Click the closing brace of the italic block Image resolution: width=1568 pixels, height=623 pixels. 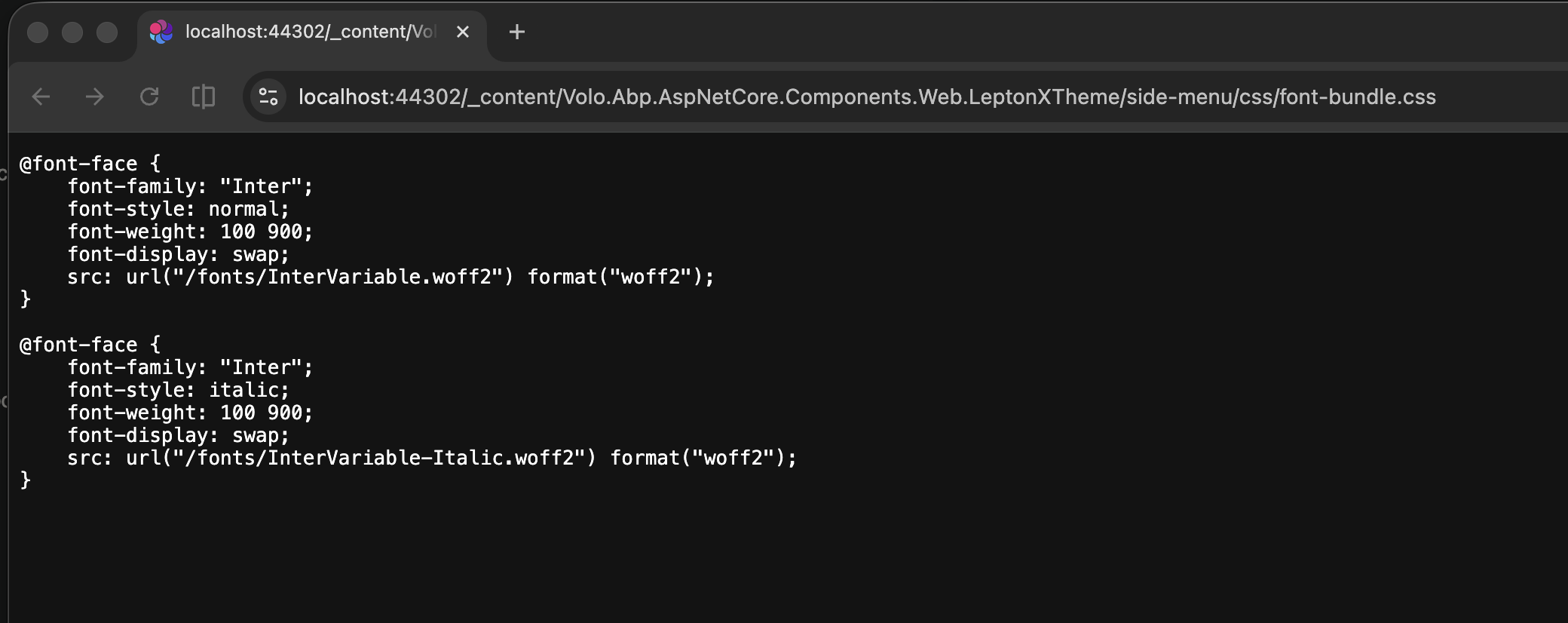tap(26, 480)
